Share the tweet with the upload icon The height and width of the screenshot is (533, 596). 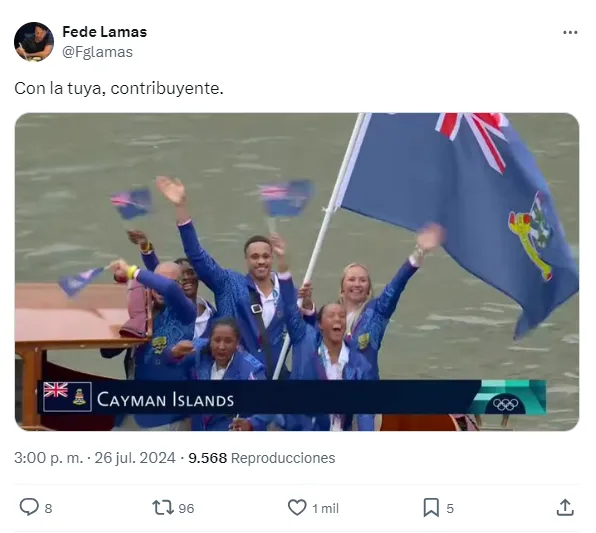[565, 508]
